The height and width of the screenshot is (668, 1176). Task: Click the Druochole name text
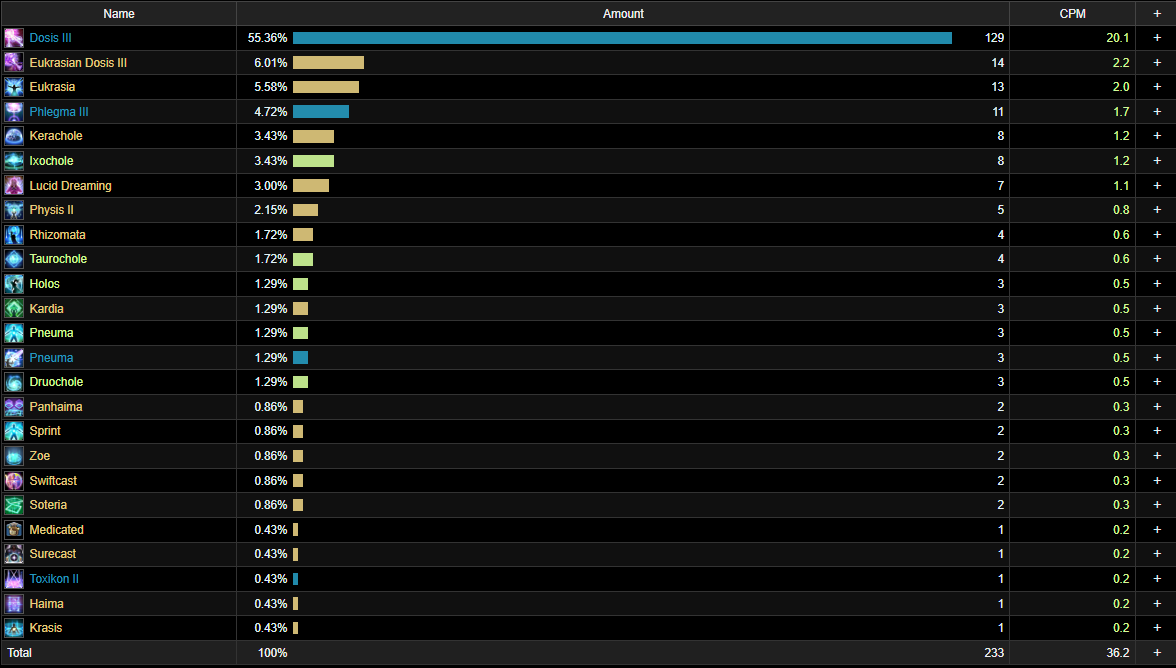[56, 382]
